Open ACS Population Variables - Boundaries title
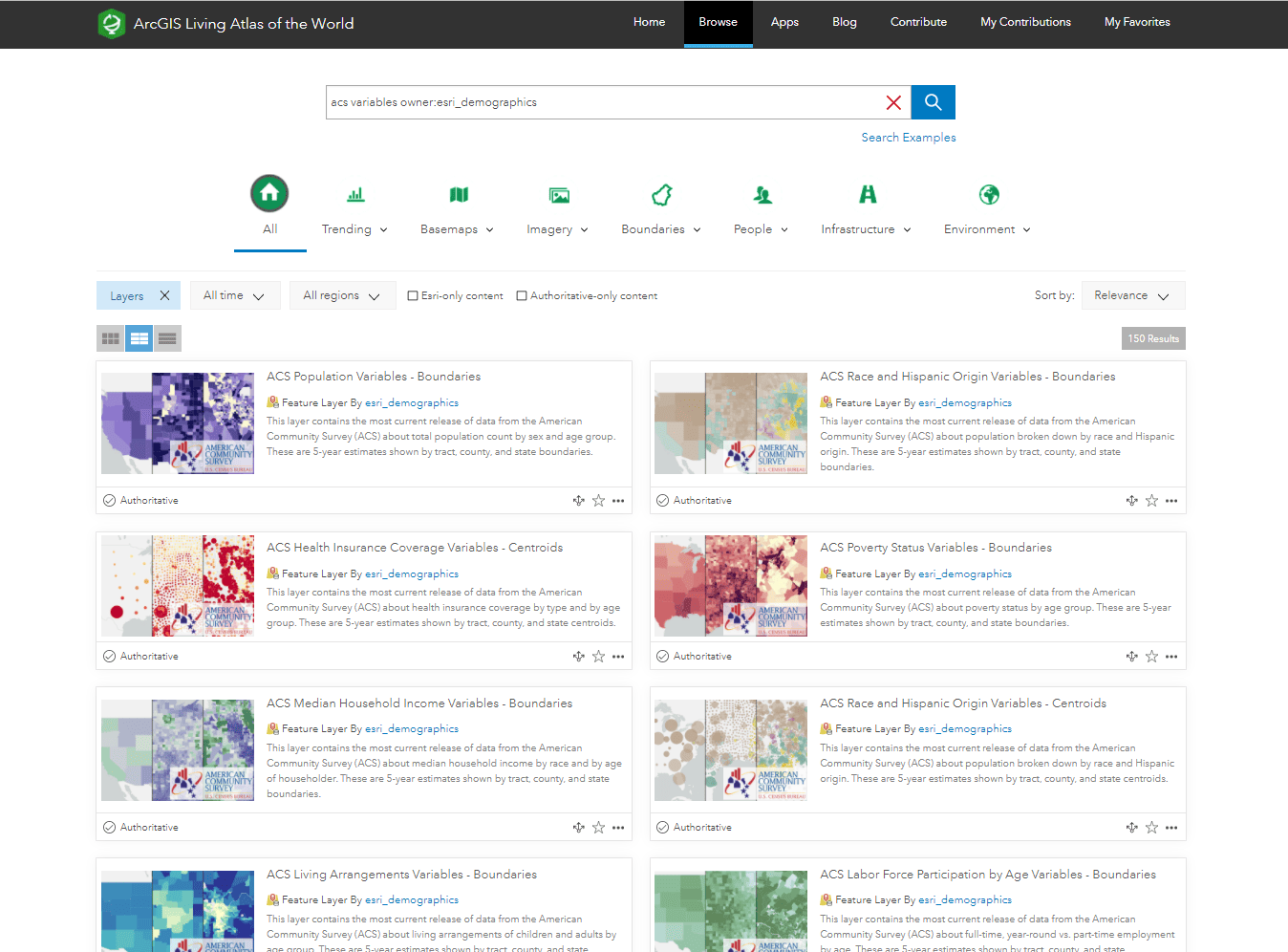The height and width of the screenshot is (952, 1288). click(374, 377)
